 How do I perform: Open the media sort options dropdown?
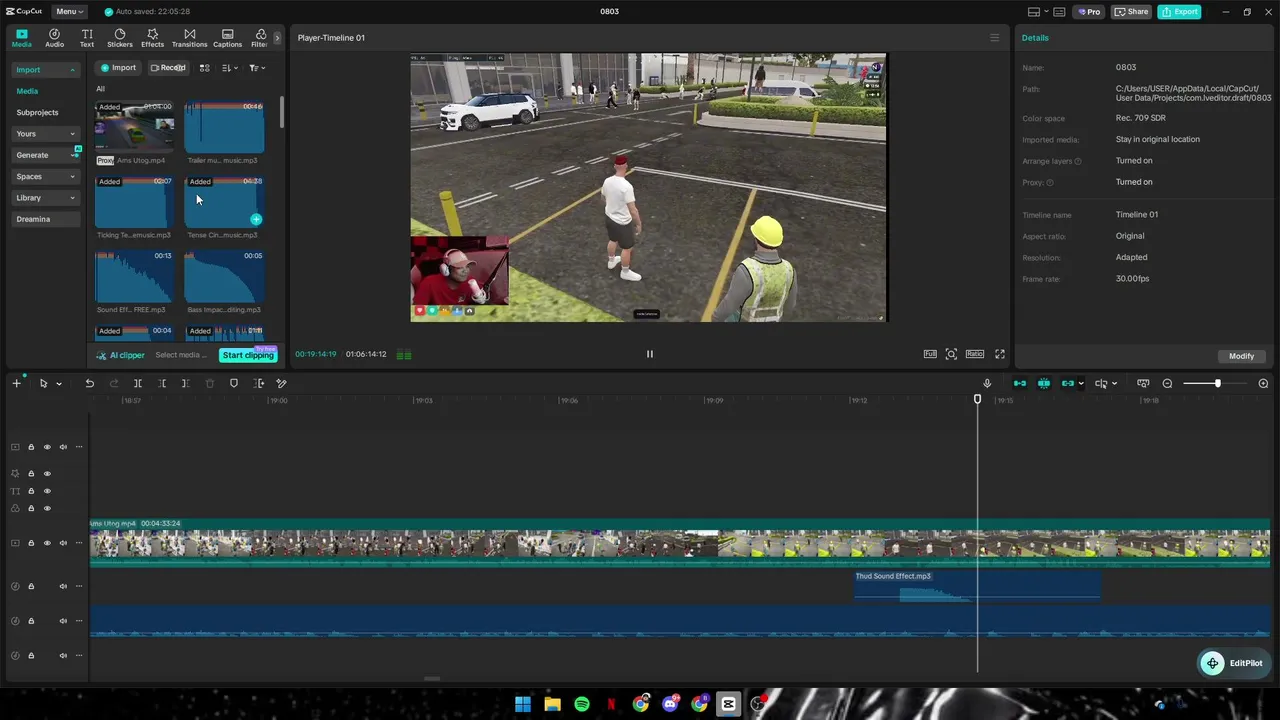click(x=230, y=68)
